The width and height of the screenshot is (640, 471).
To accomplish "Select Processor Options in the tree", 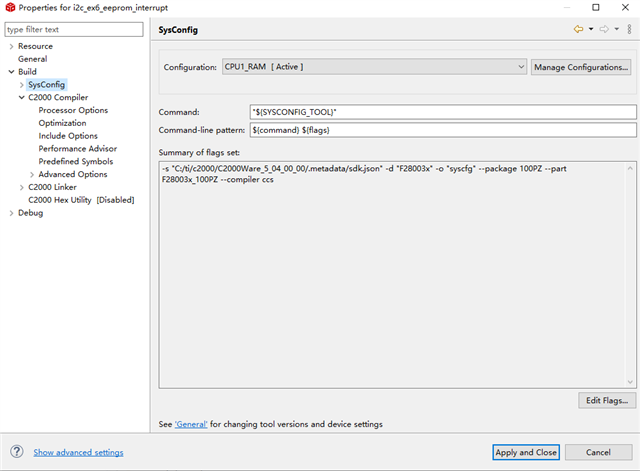I will tap(73, 110).
